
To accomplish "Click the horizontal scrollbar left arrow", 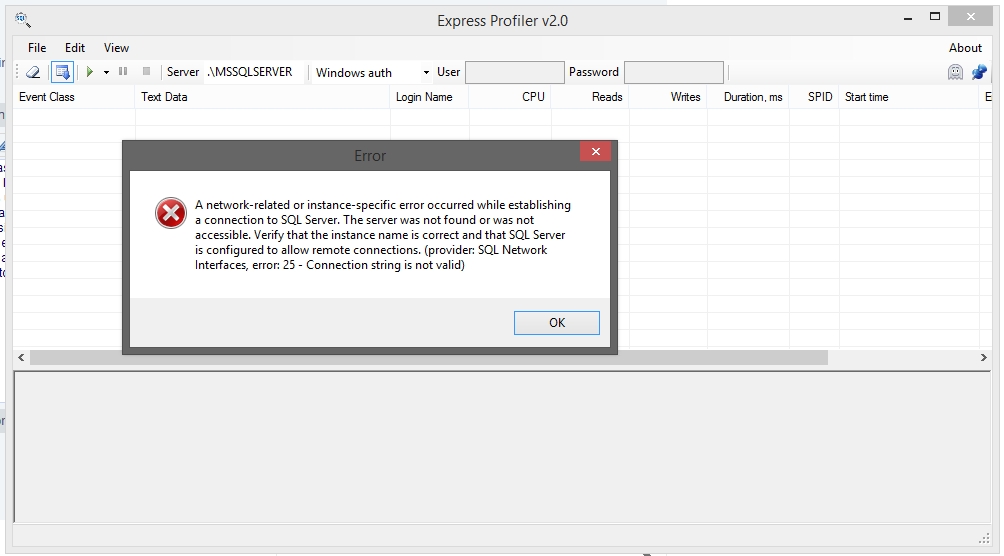I will (x=21, y=357).
